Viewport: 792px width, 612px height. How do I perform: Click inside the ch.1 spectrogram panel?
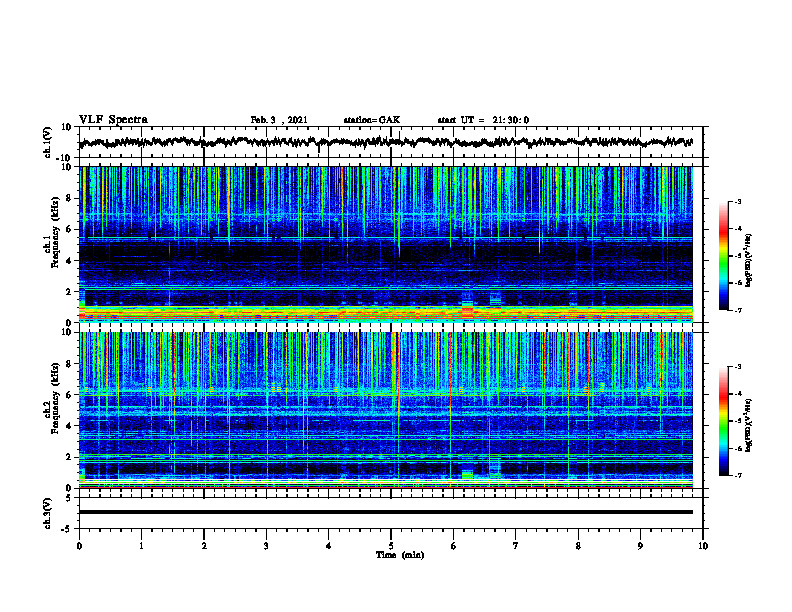pos(385,244)
